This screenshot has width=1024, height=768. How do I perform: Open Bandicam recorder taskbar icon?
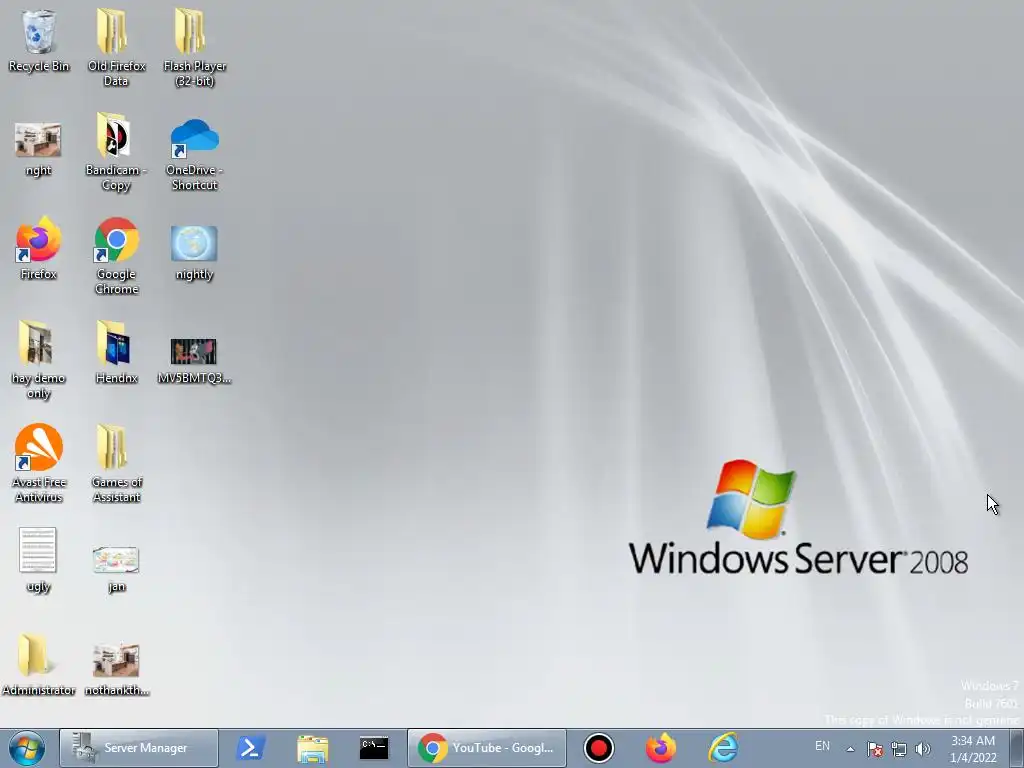(x=598, y=748)
